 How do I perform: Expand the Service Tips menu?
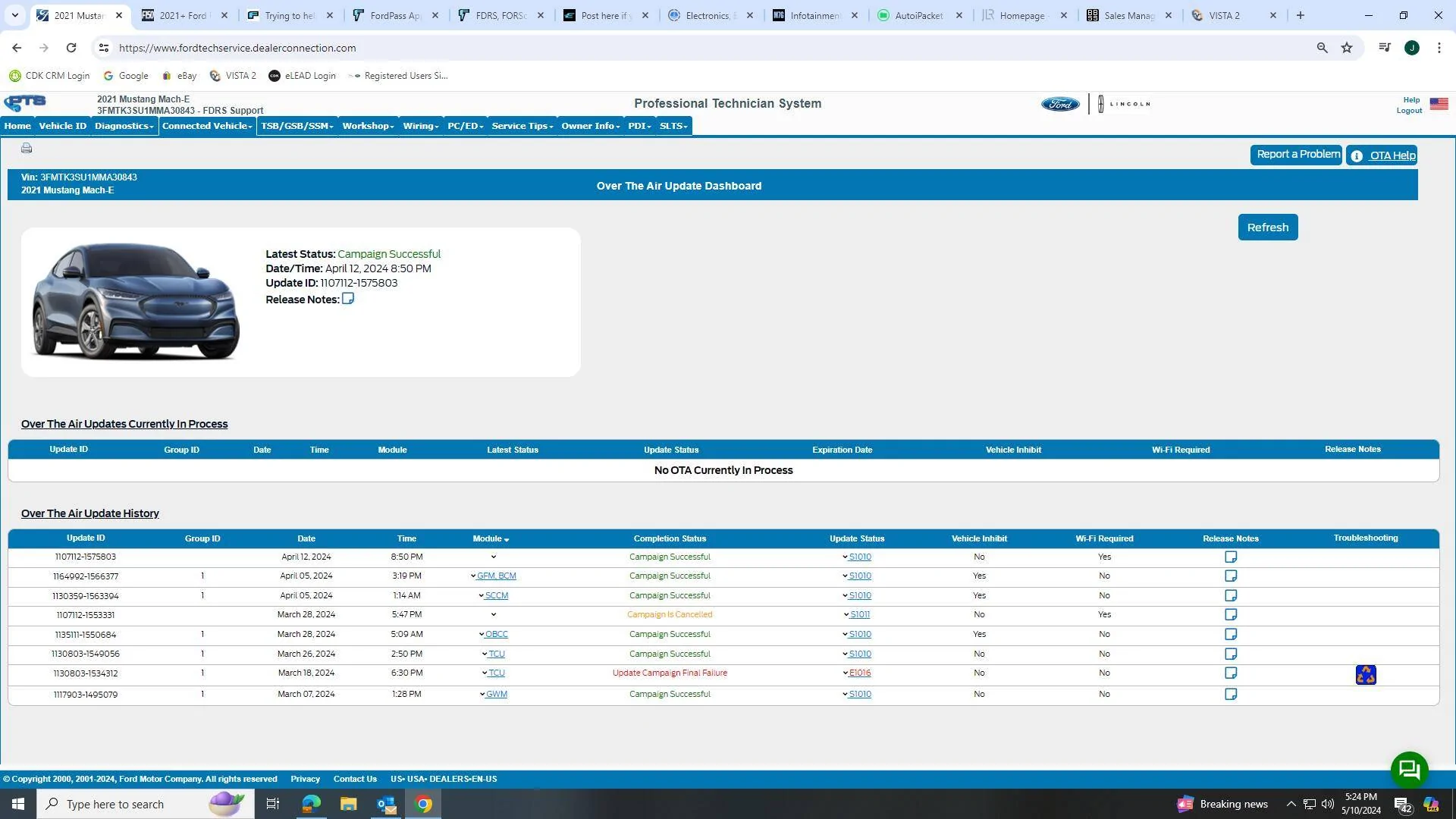[522, 126]
